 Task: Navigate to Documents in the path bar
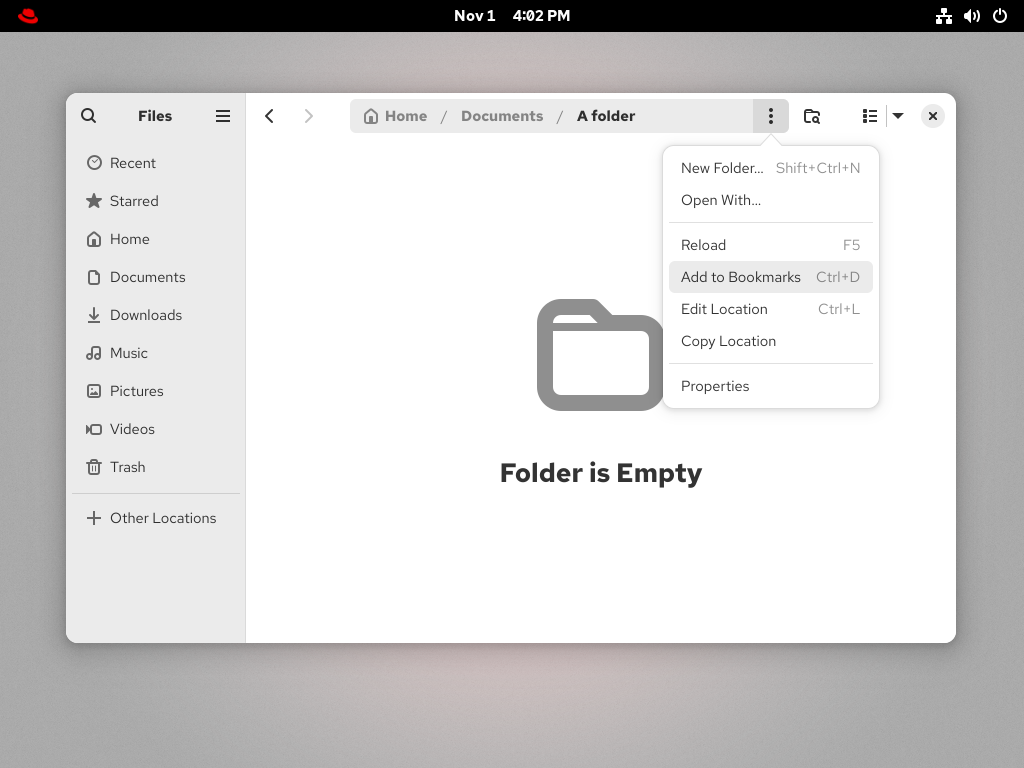pyautogui.click(x=502, y=116)
